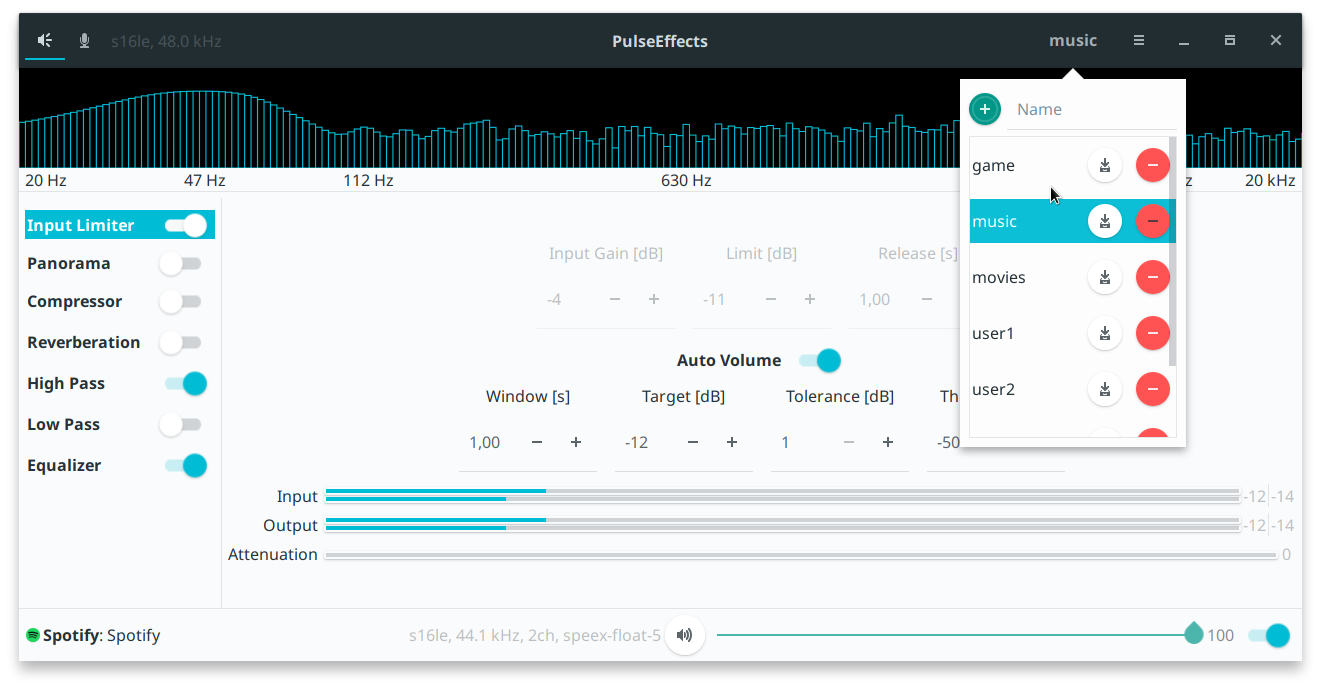Decrease Target dB with minus

[x=693, y=442]
